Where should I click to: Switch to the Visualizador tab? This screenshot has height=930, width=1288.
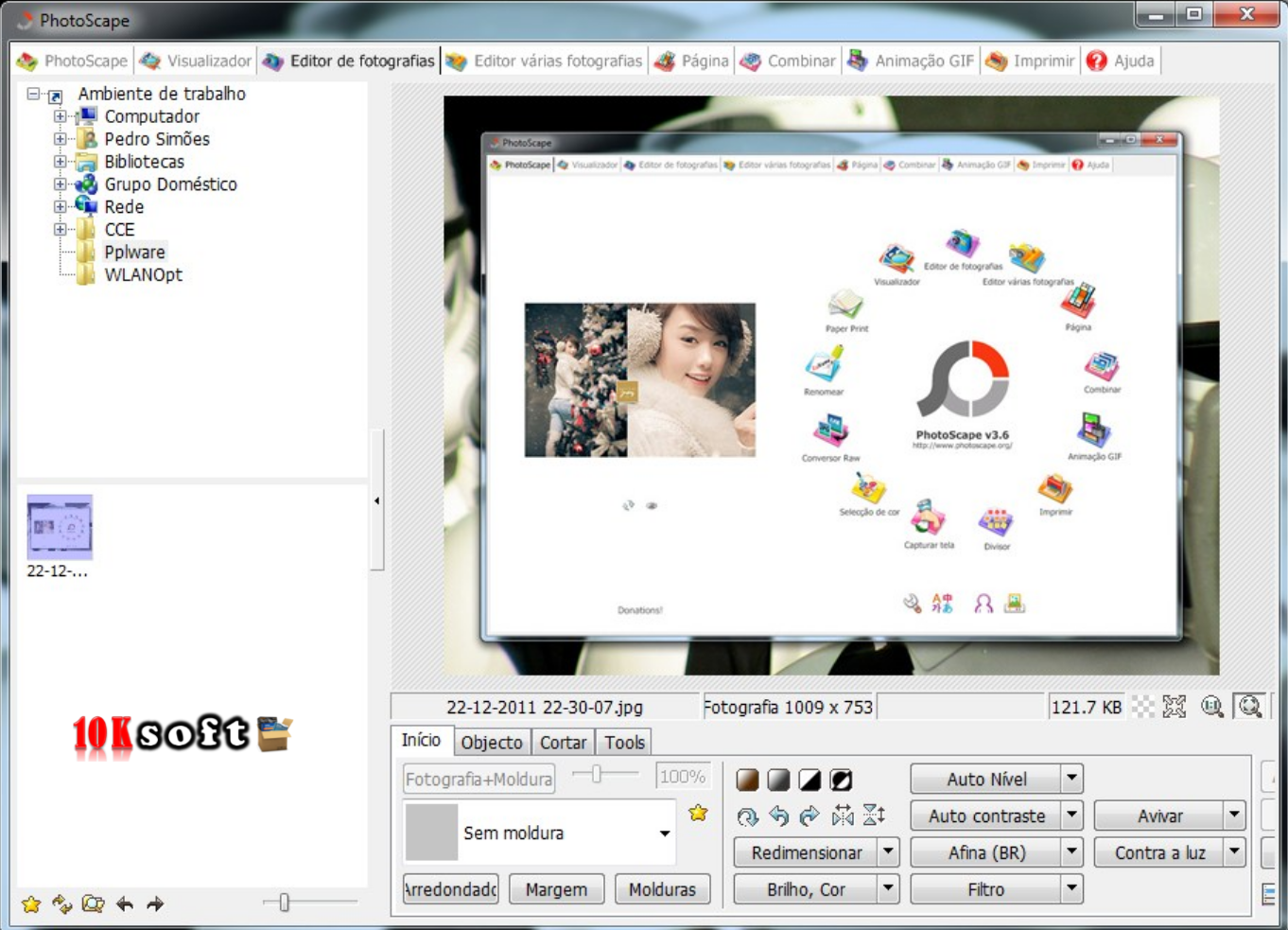(196, 61)
